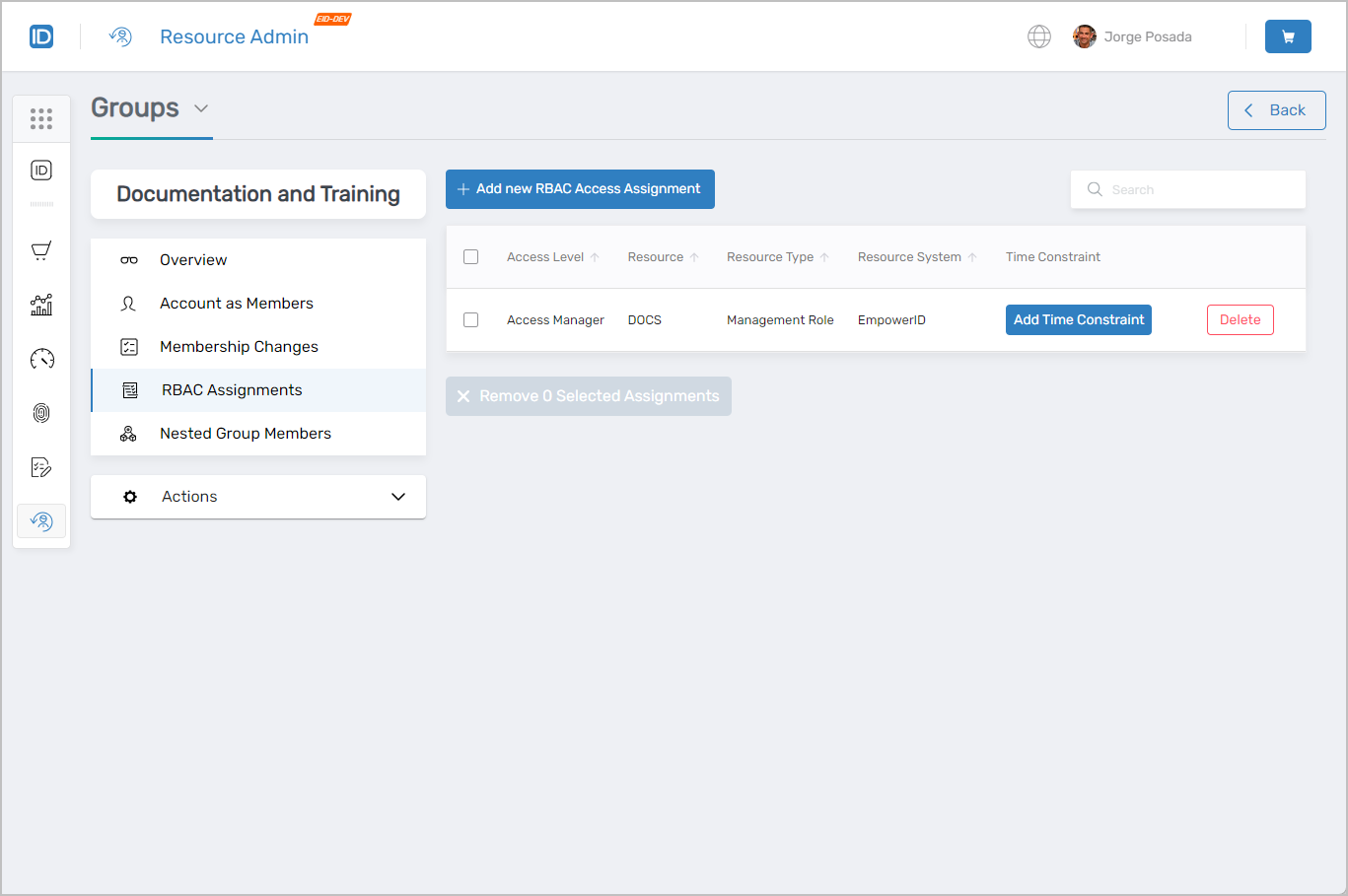This screenshot has height=896, width=1348.
Task: Click Add new RBAC Access Assignment
Action: tap(580, 188)
